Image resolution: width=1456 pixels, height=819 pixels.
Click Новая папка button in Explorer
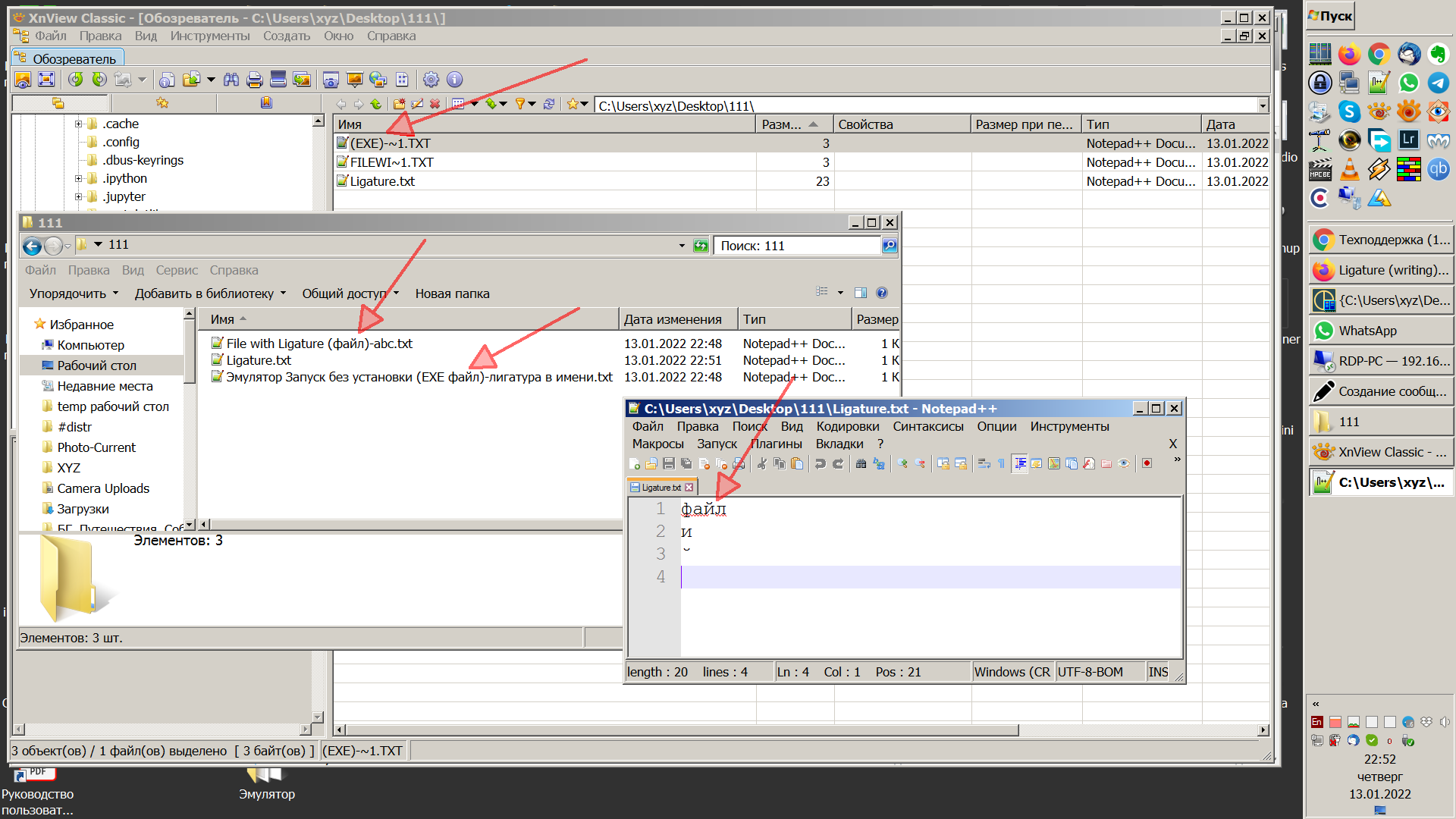click(452, 293)
